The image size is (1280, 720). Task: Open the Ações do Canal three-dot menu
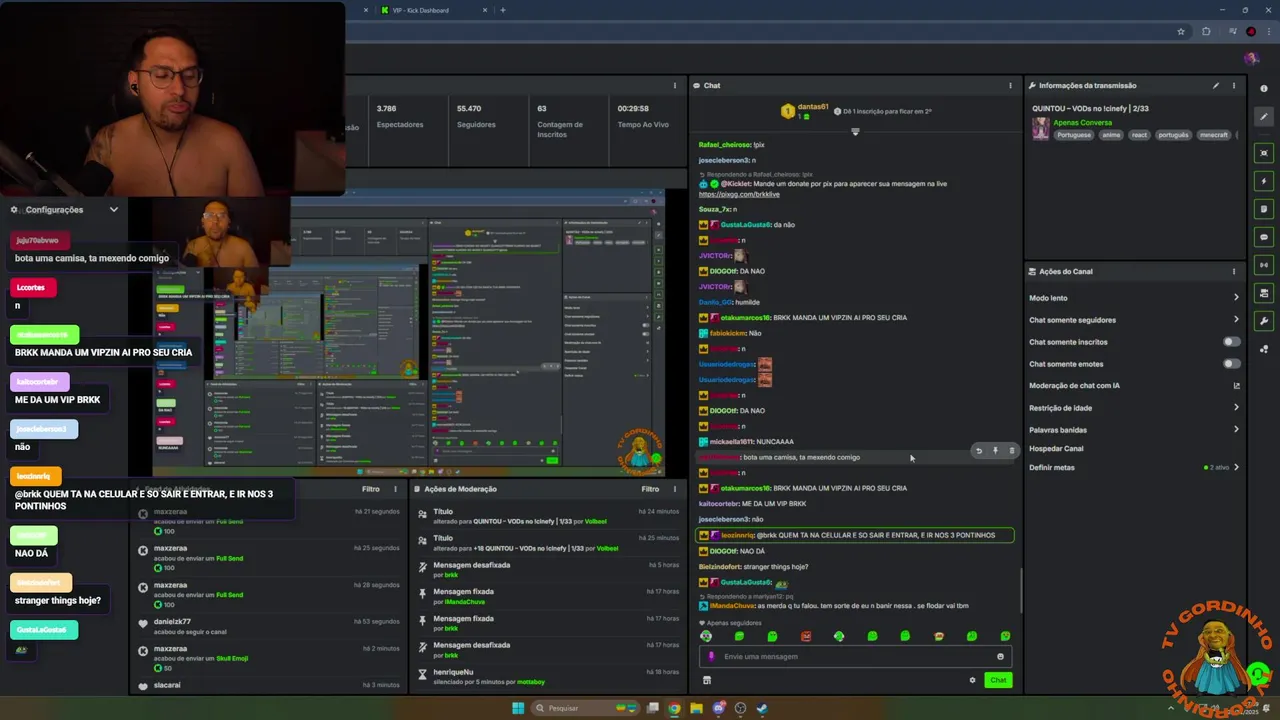coord(1234,272)
